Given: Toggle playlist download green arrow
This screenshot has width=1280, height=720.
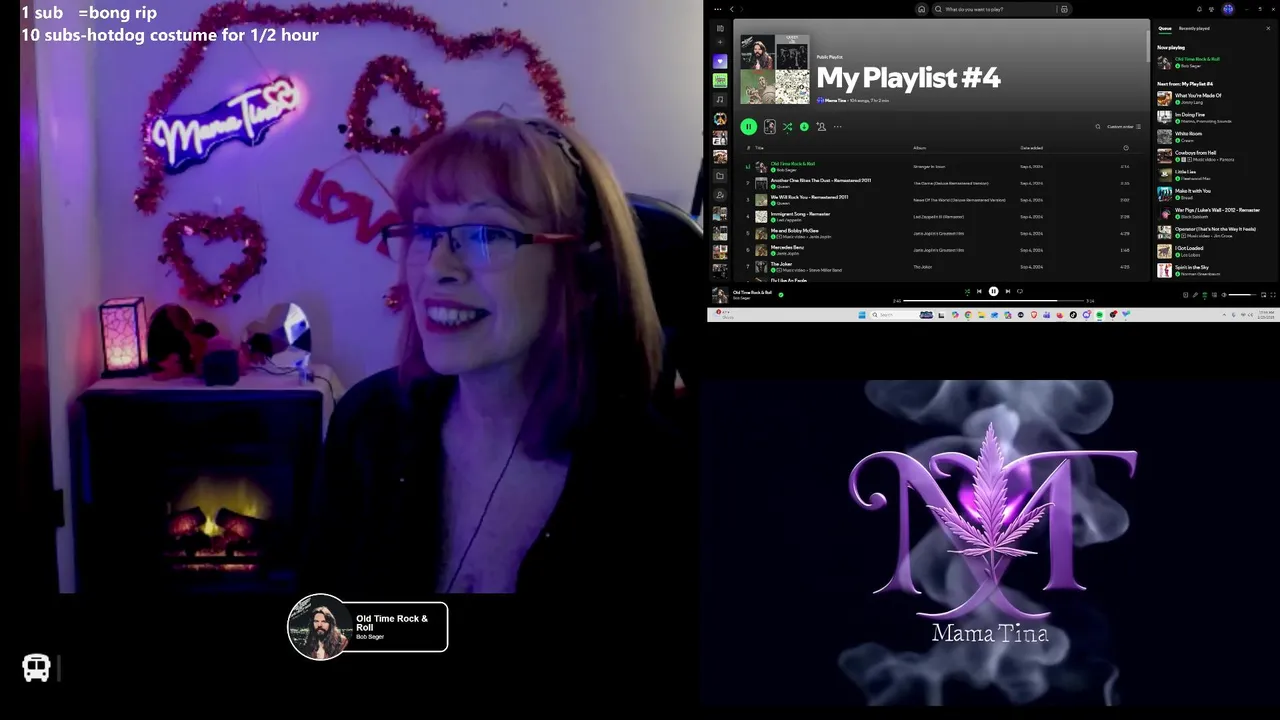Looking at the screenshot, I should coord(804,126).
